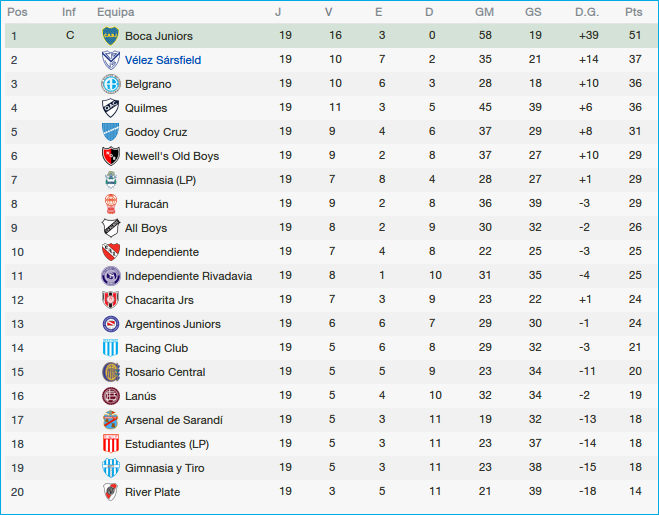Click the Huracán balloon badge
The width and height of the screenshot is (659, 515).
point(110,204)
